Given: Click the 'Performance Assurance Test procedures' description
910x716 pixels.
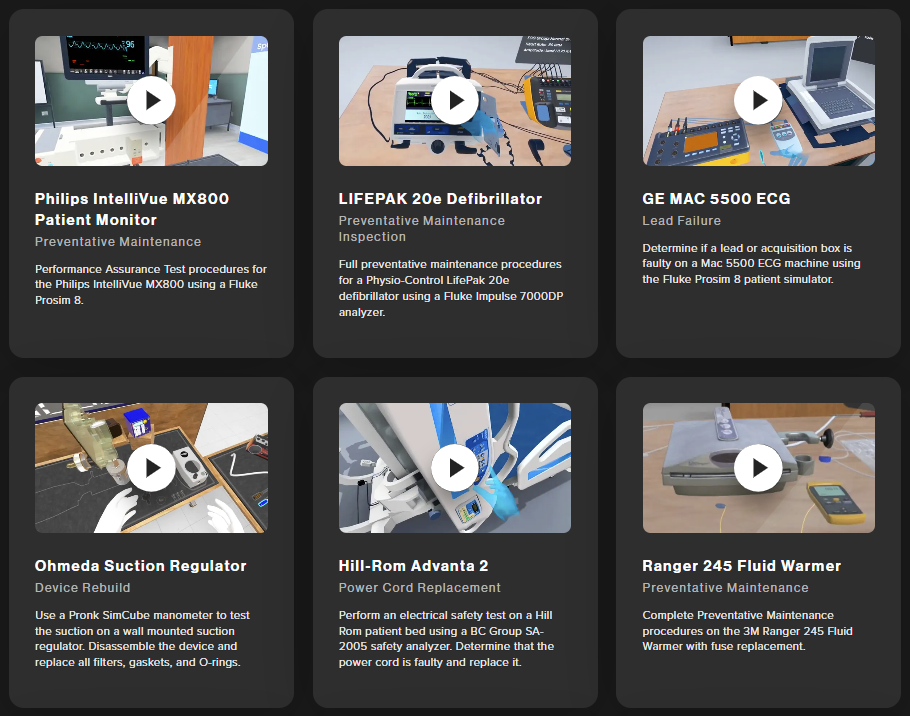Looking at the screenshot, I should [x=151, y=284].
